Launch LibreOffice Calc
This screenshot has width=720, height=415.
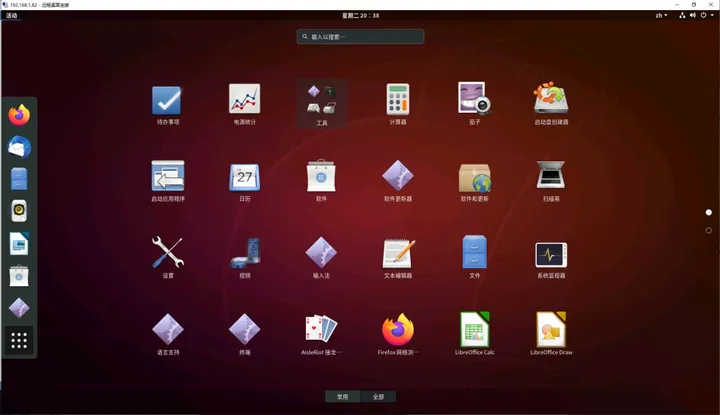474,334
